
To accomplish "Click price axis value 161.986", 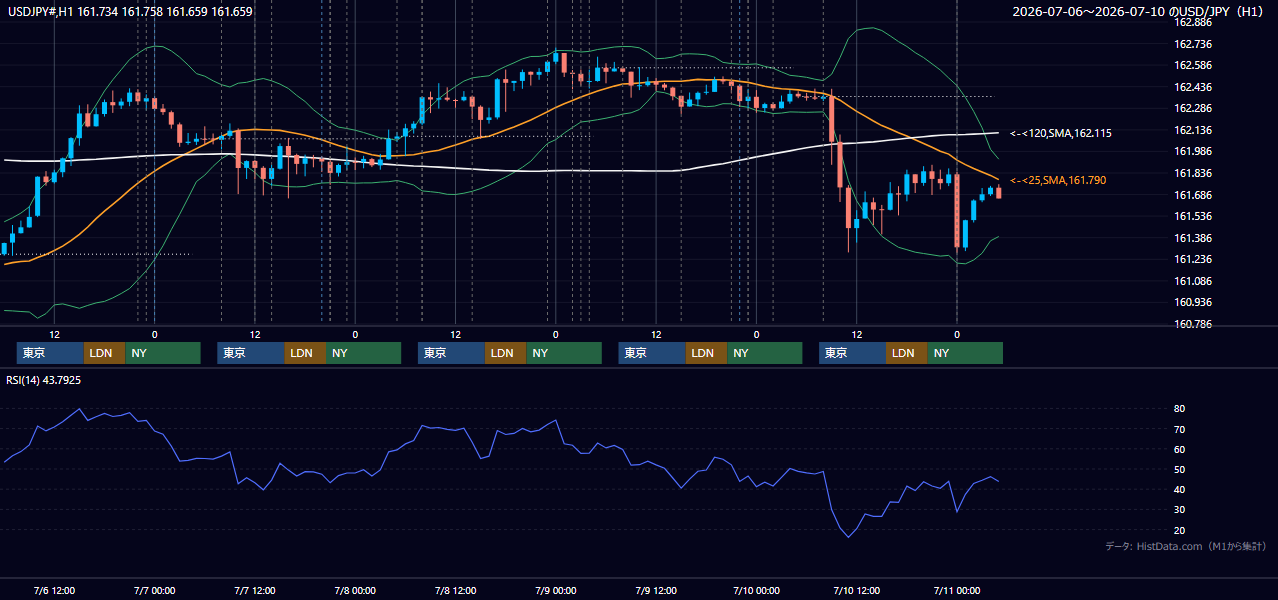I will pyautogui.click(x=1194, y=151).
